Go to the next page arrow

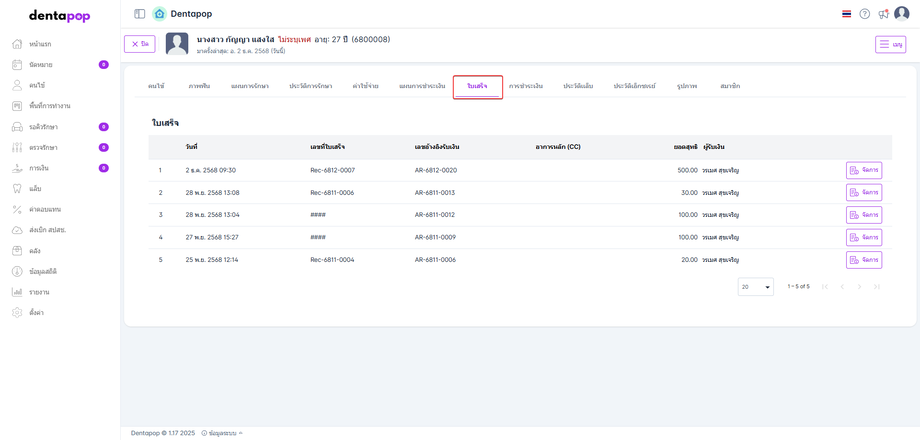[859, 287]
